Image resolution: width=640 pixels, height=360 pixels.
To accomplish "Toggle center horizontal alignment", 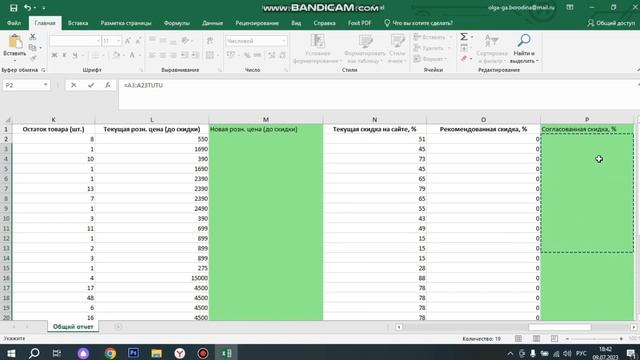I will (x=163, y=55).
